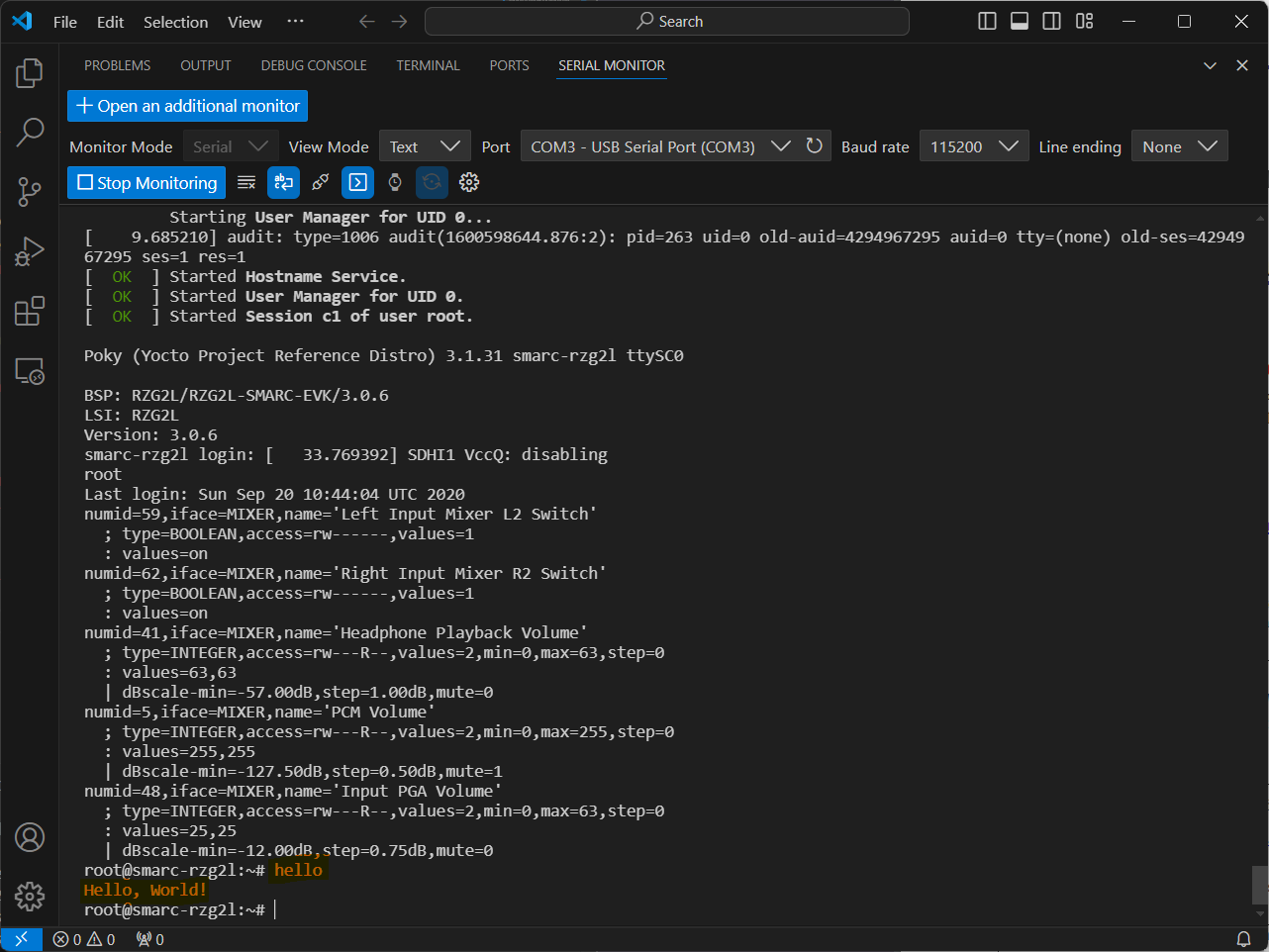Switch to the PORTS tab

tap(509, 65)
